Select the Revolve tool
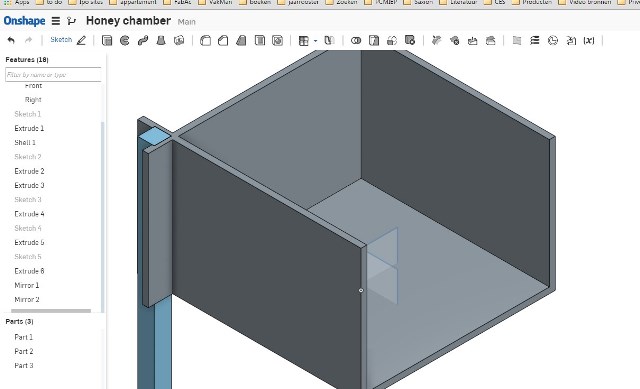 [x=125, y=40]
